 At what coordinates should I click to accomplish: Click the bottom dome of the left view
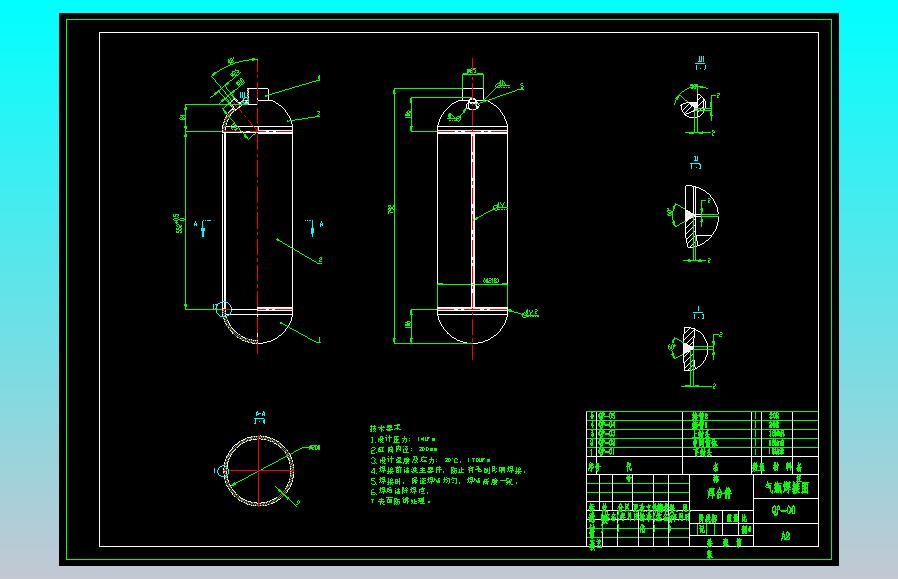tap(258, 326)
